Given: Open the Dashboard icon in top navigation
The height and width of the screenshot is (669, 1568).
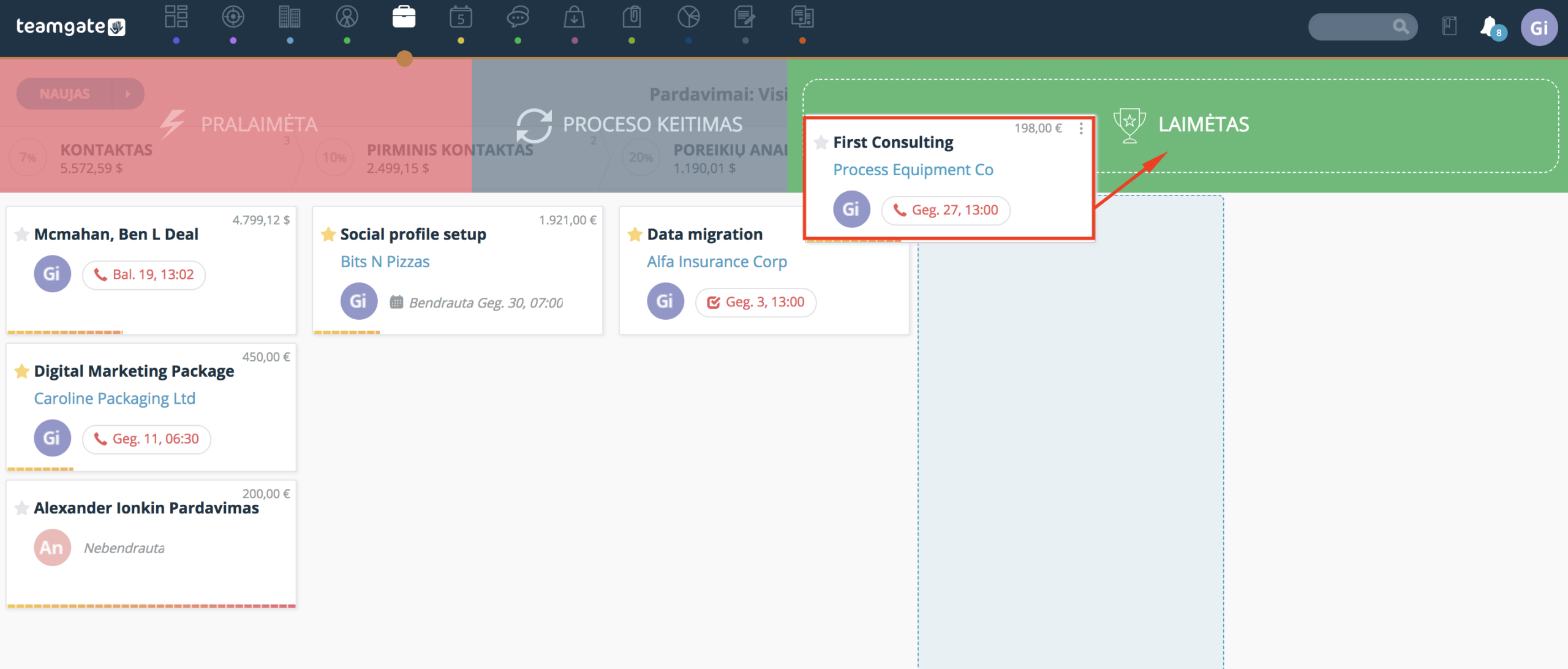Looking at the screenshot, I should [176, 17].
